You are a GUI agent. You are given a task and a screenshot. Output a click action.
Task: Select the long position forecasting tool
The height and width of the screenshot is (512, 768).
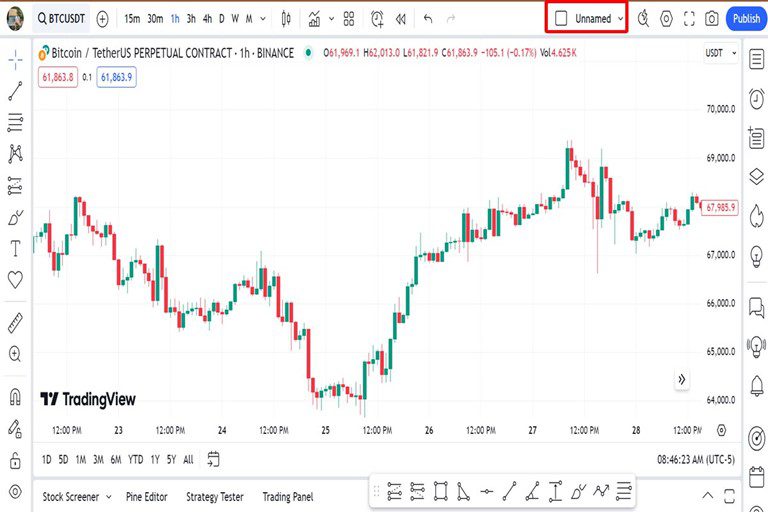pos(15,186)
